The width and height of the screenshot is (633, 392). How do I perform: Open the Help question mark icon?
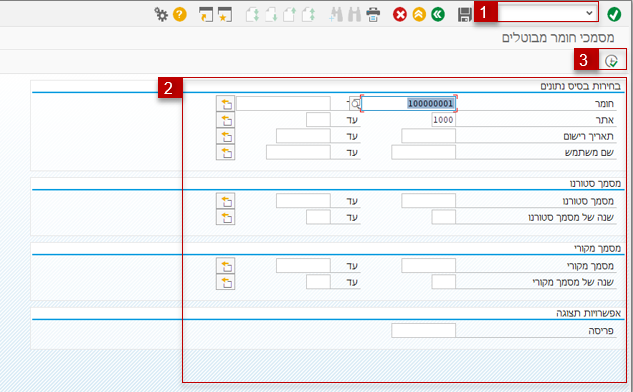pos(180,15)
